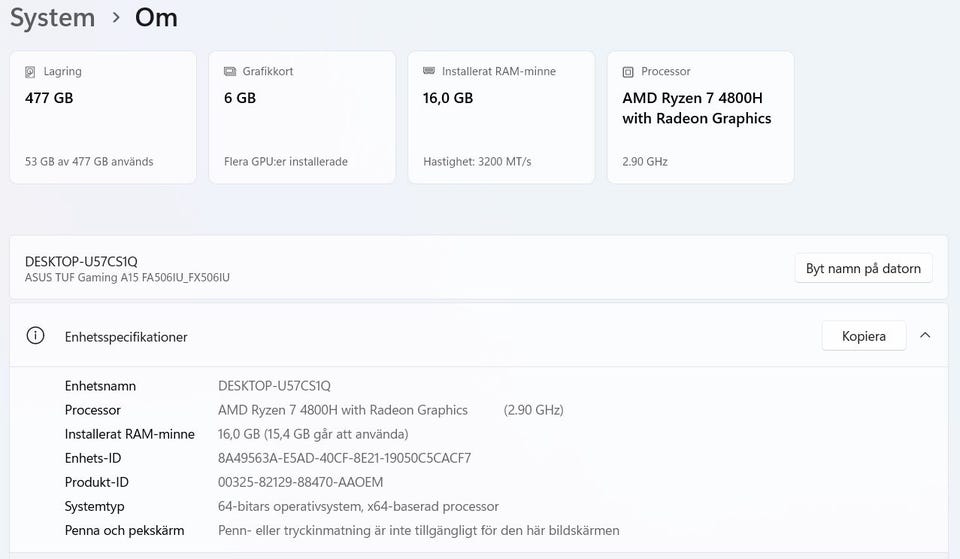Click the Systemtyp value text
The image size is (960, 559).
[358, 506]
